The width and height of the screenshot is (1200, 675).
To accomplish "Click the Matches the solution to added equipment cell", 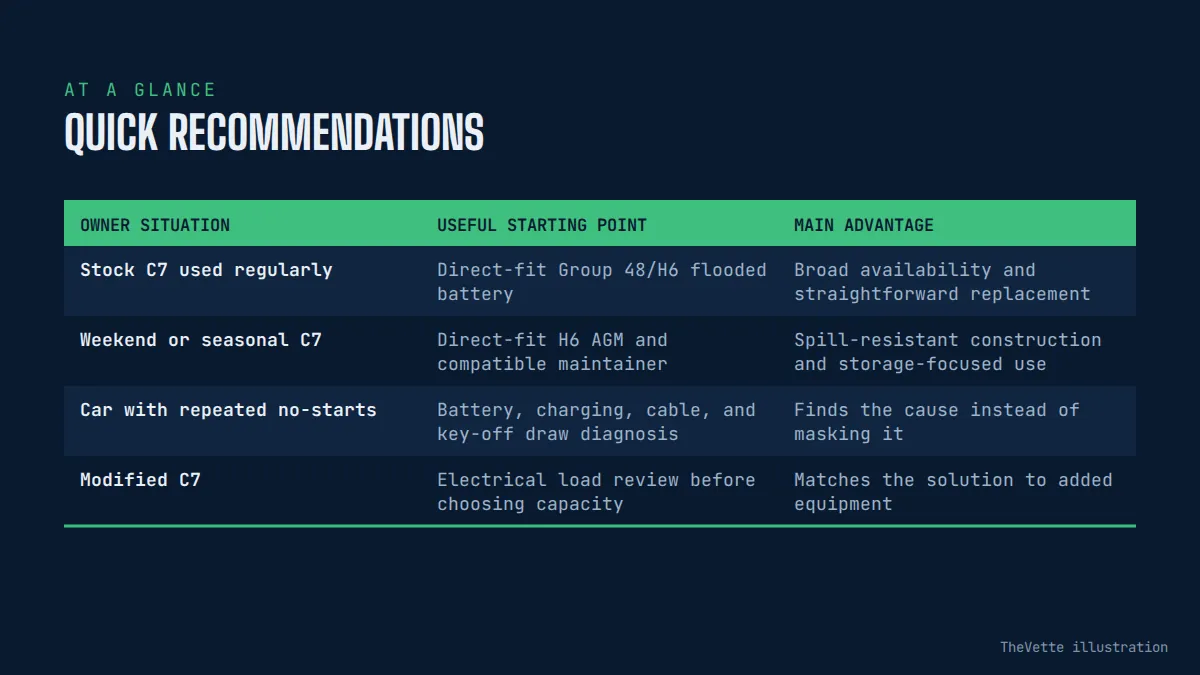I will 953,492.
